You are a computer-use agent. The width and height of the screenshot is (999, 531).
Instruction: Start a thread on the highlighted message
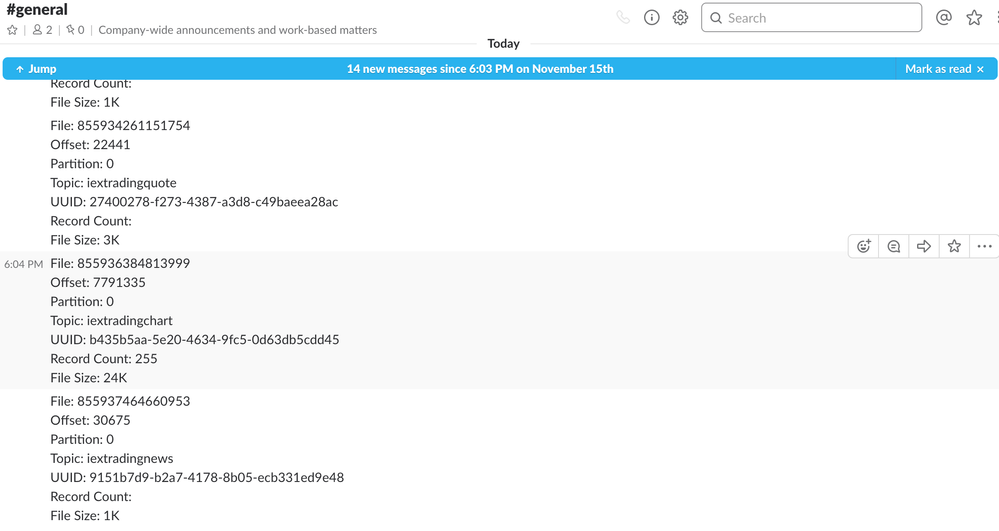[894, 246]
